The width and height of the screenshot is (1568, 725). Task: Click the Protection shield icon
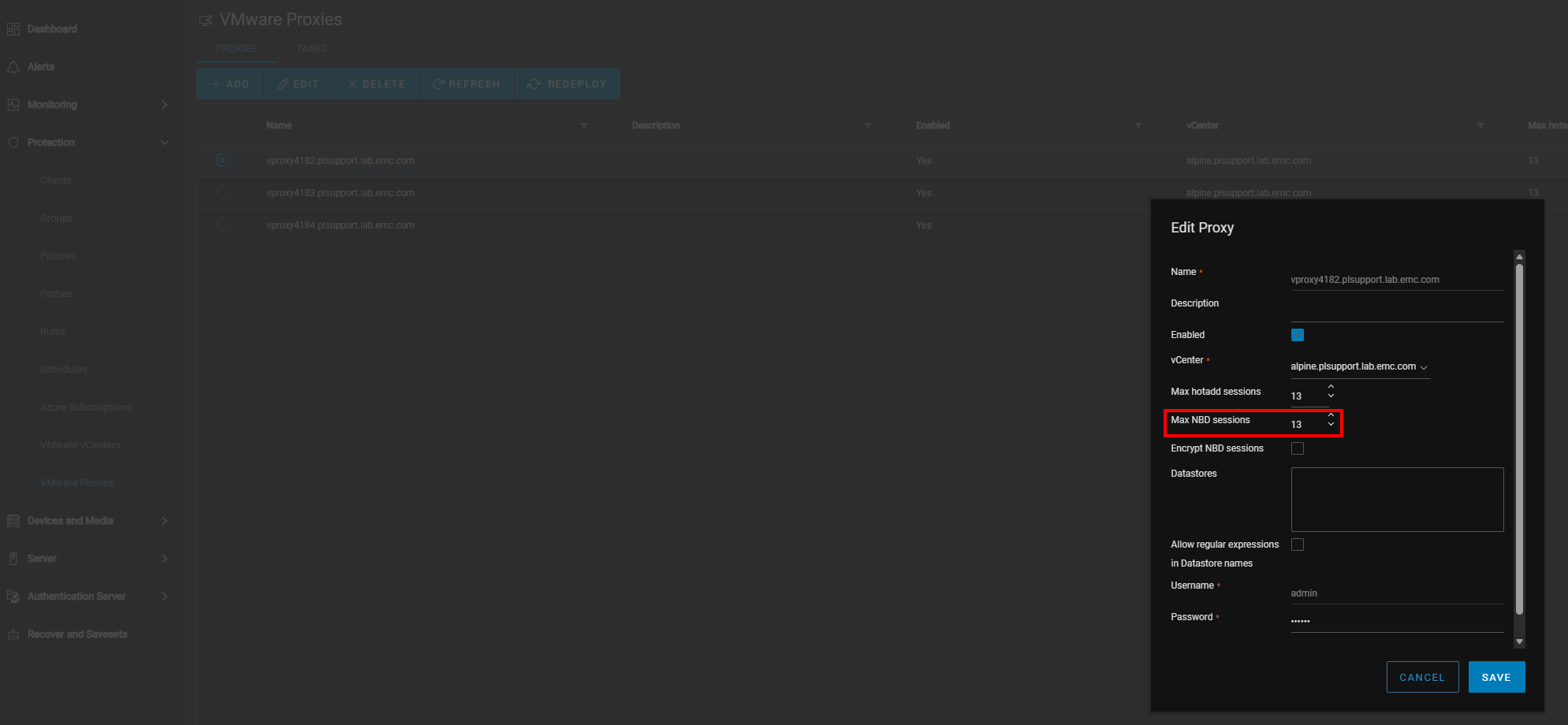point(13,143)
